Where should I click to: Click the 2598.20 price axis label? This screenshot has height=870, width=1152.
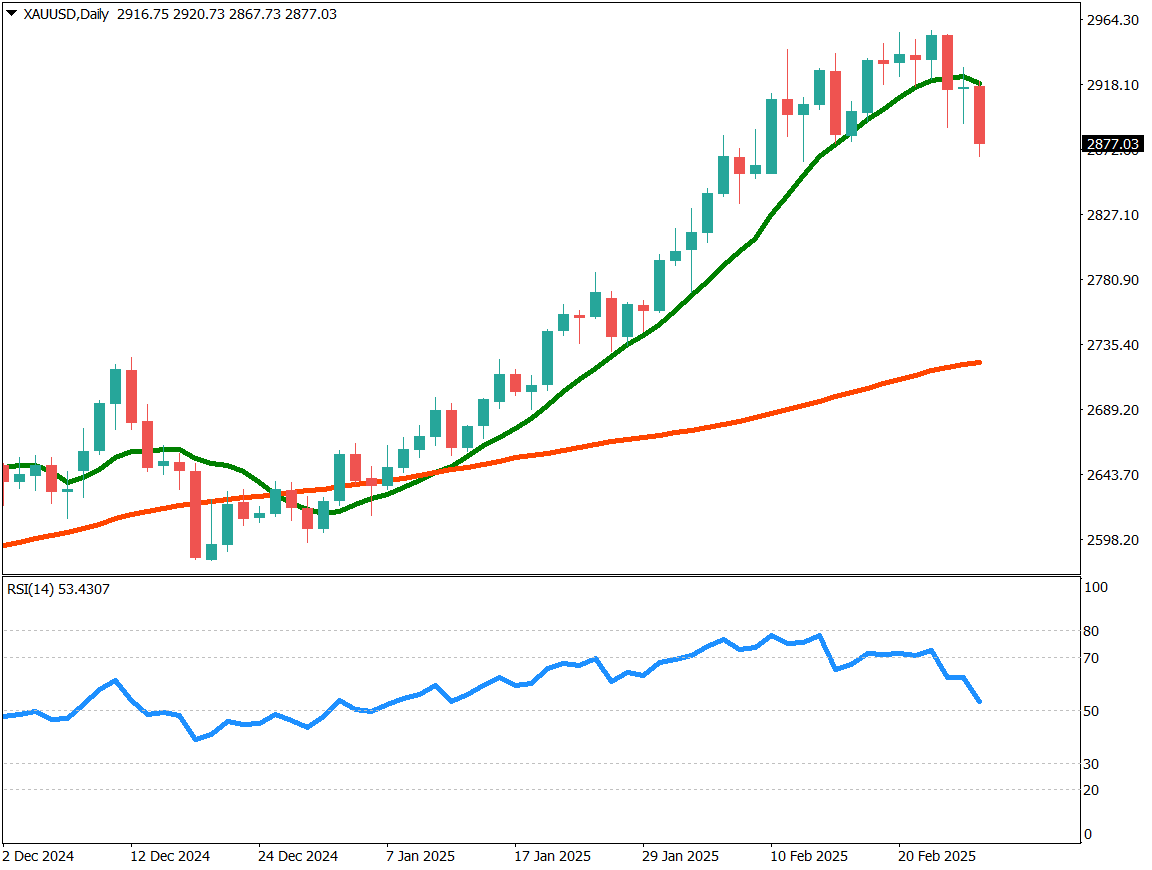(1113, 540)
